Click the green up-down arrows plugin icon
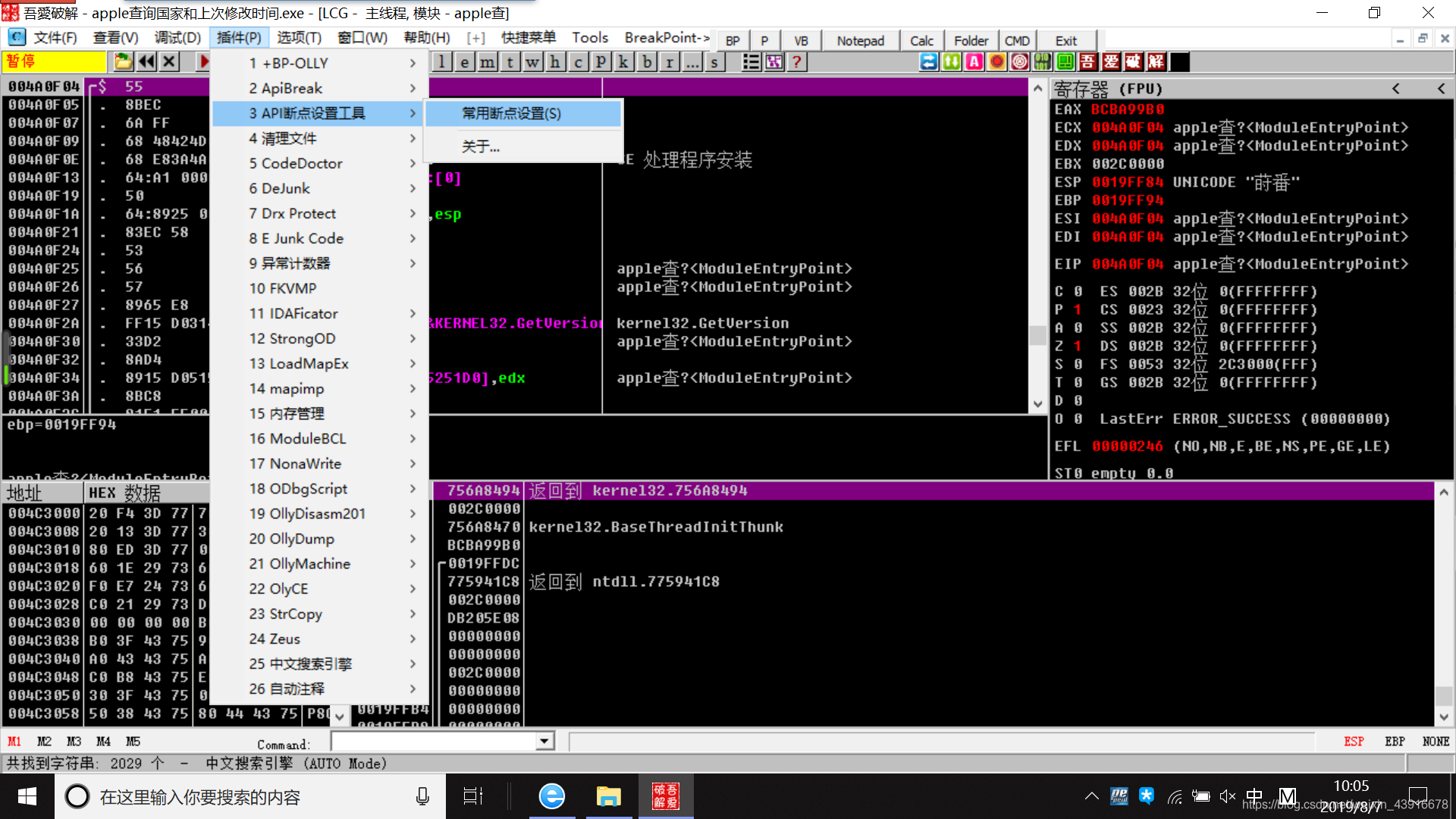 click(952, 62)
